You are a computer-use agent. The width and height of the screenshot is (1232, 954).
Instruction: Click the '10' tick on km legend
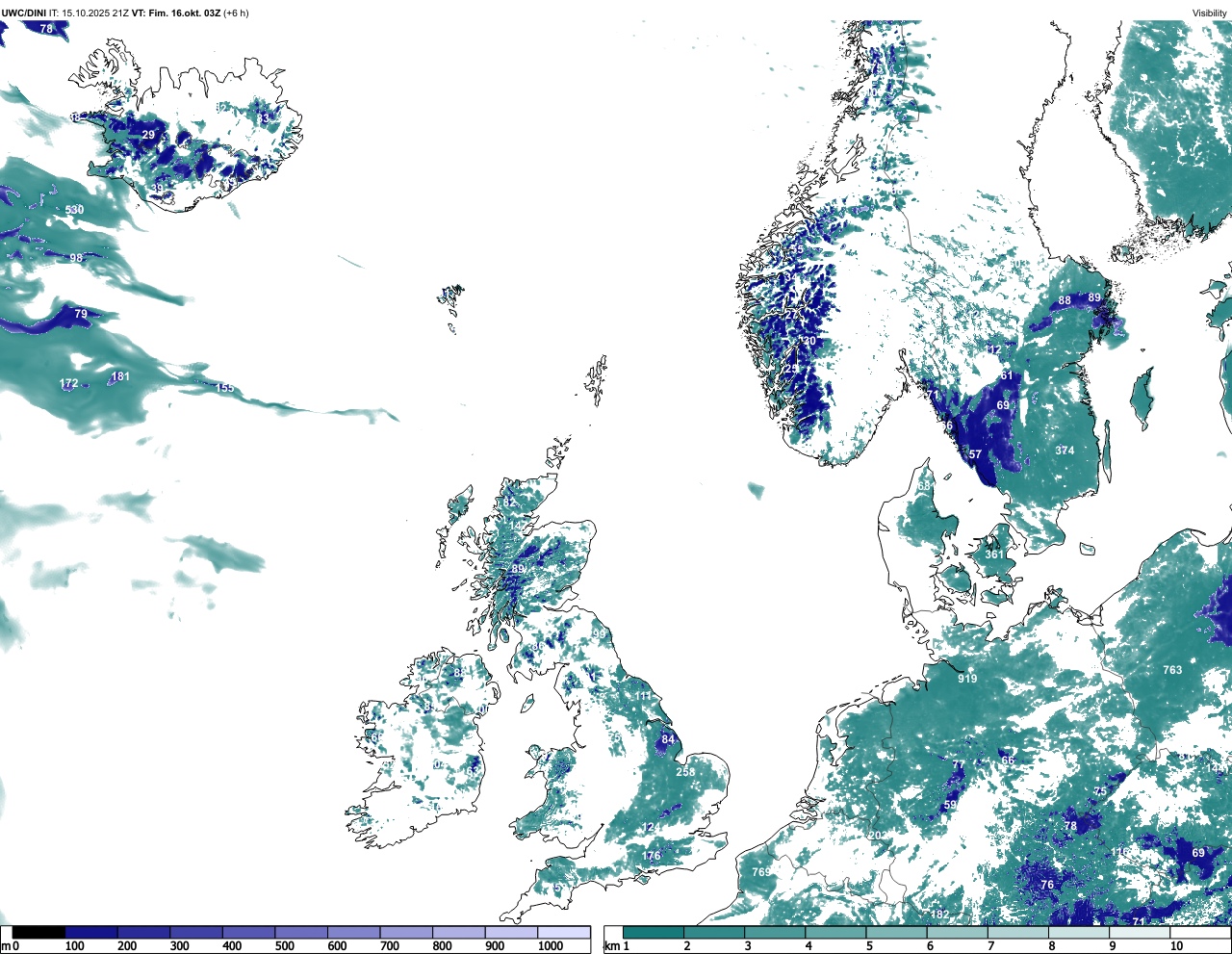pyautogui.click(x=1176, y=946)
